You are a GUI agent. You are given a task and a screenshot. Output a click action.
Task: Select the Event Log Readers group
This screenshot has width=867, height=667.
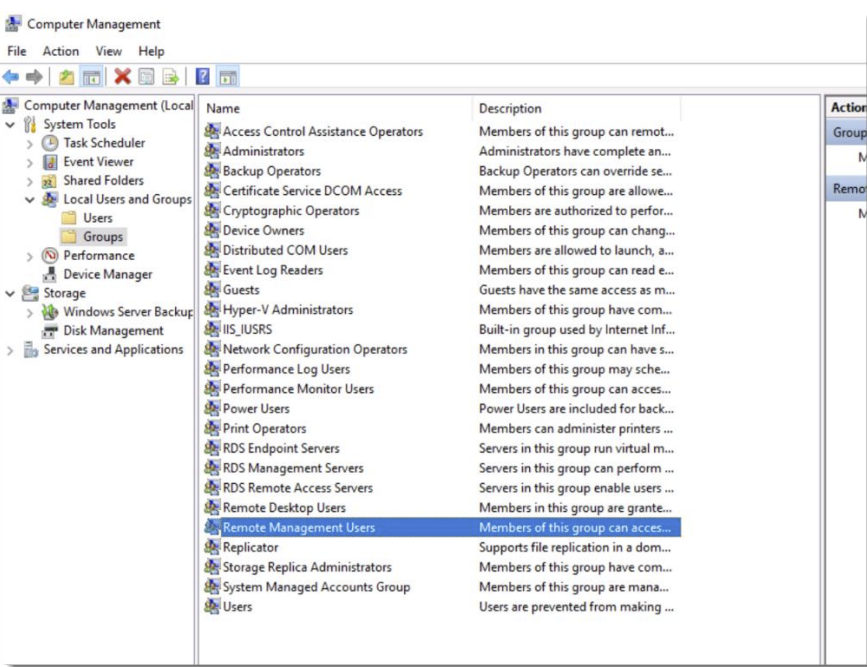pos(273,270)
